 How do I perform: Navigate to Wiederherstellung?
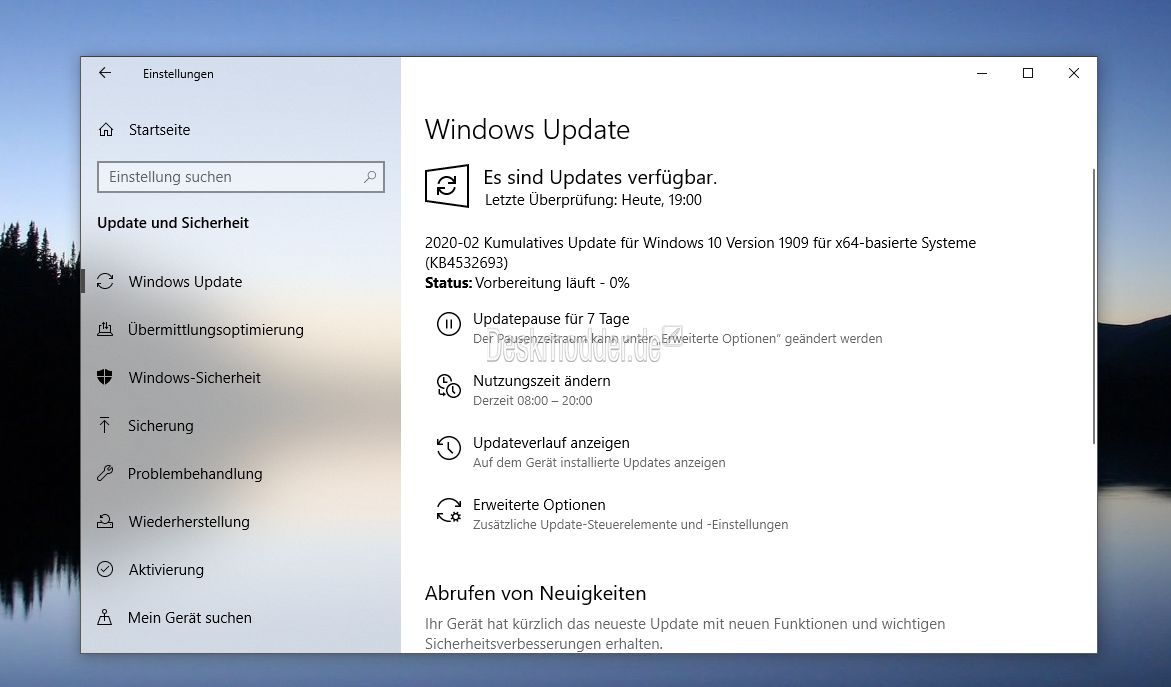[x=189, y=522]
